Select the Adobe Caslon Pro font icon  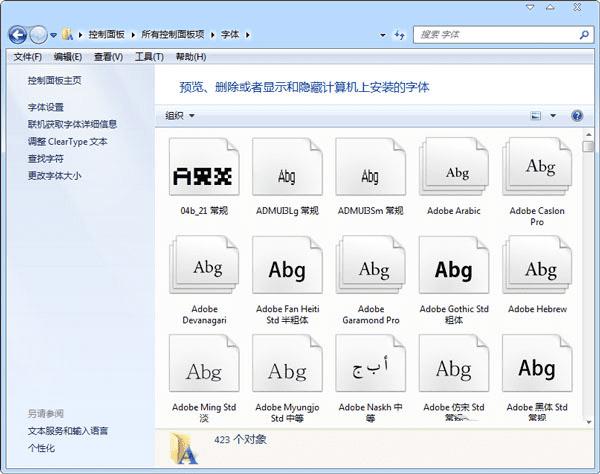point(537,167)
